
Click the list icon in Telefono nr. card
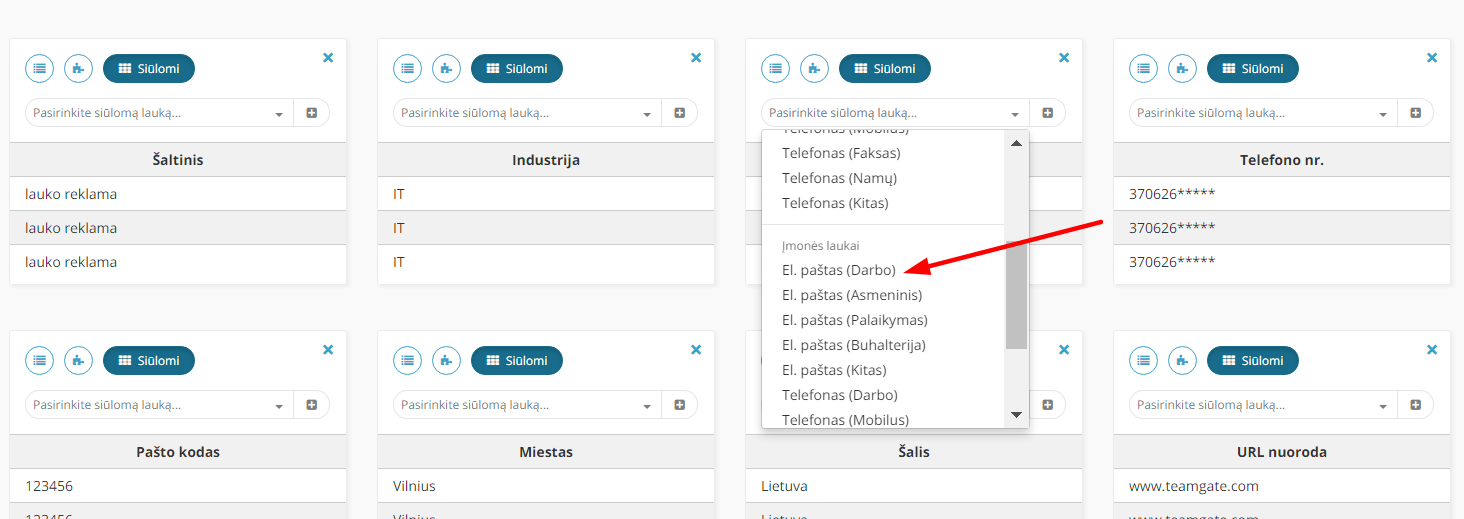click(1144, 68)
